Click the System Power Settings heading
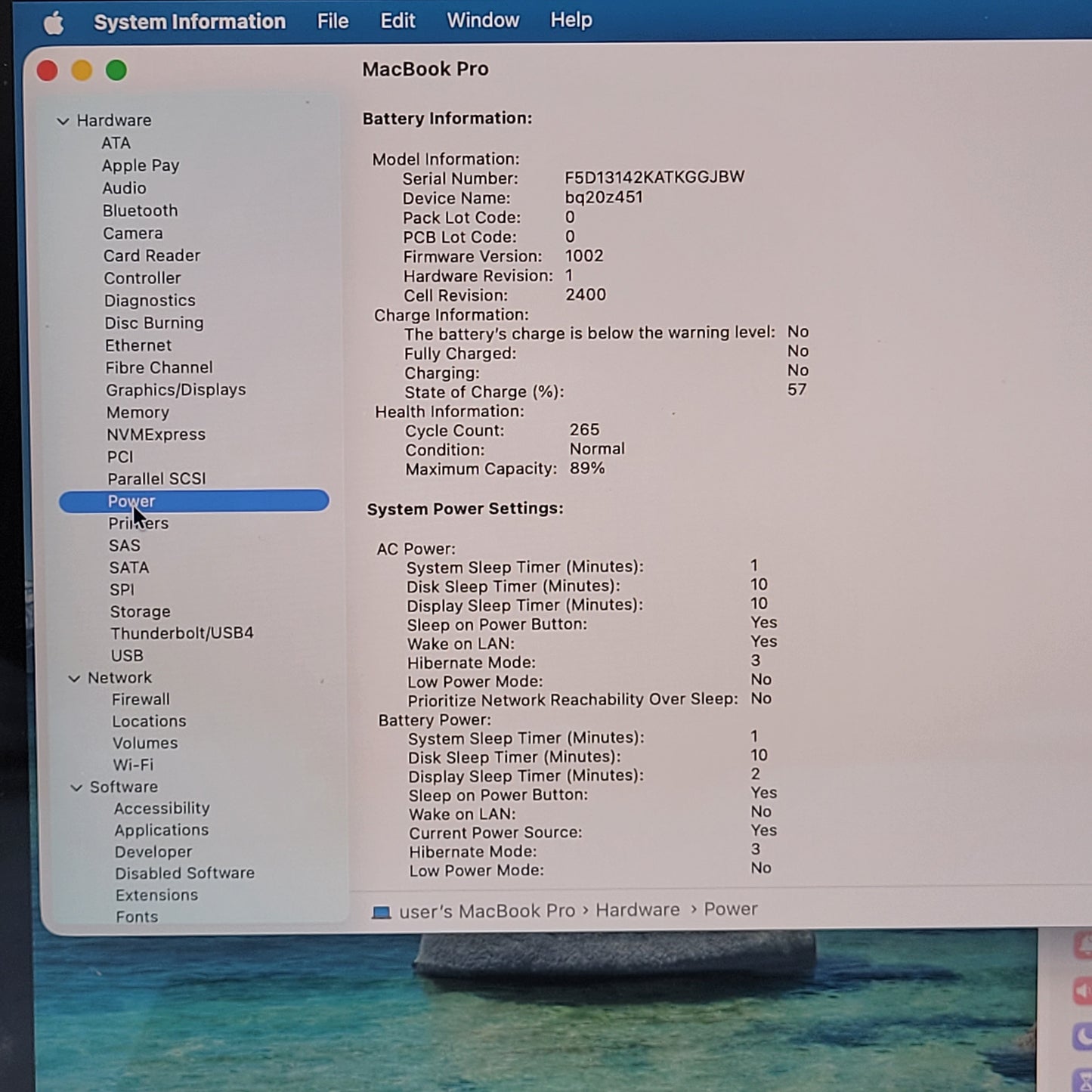This screenshot has width=1092, height=1092. (x=466, y=509)
